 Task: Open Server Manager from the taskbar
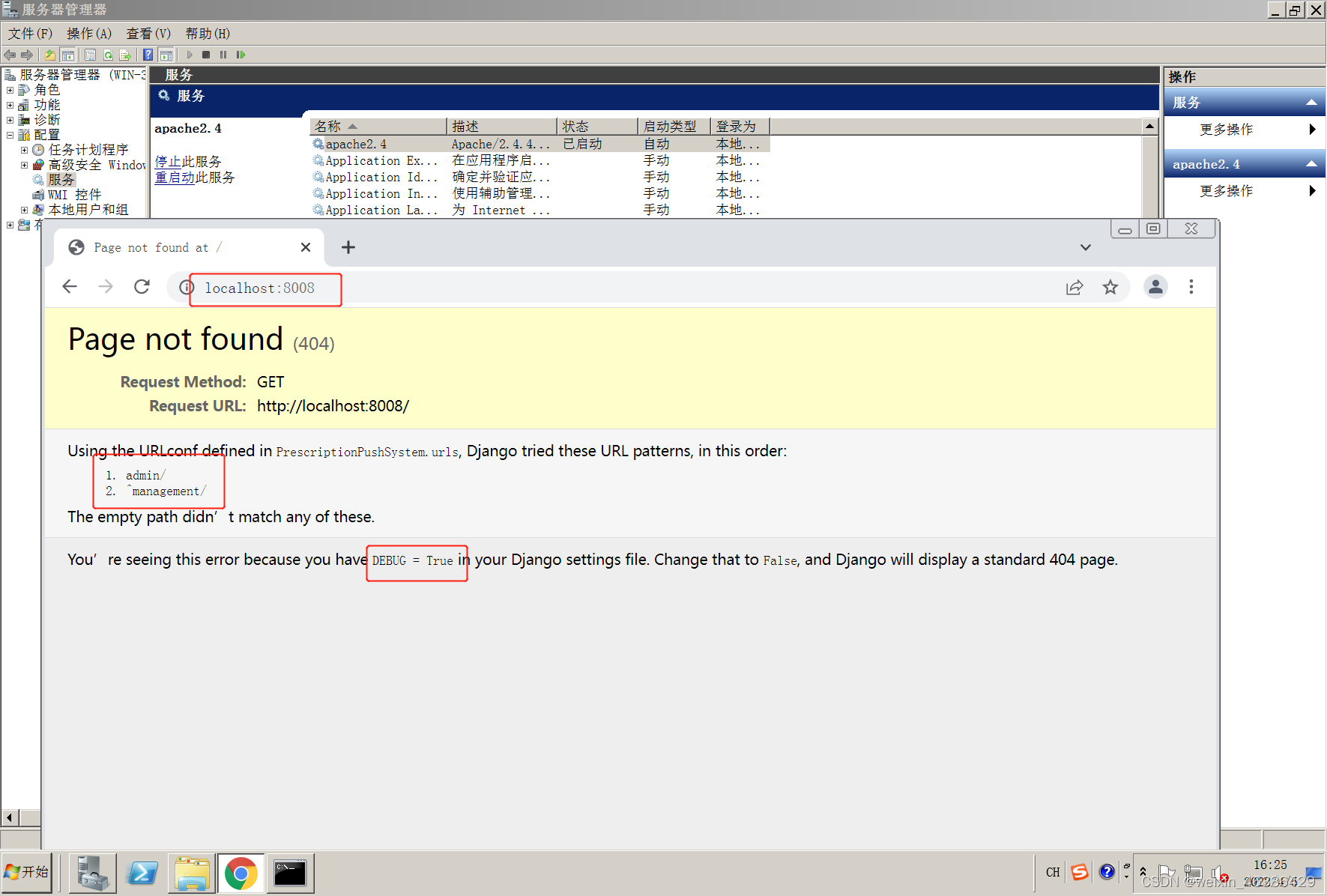93,873
